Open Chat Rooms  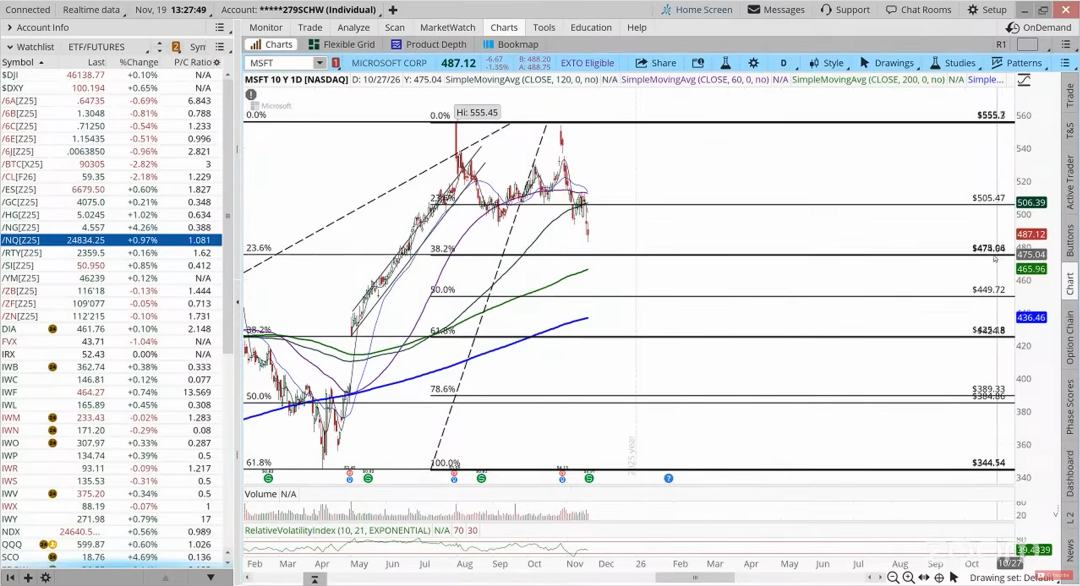click(x=918, y=10)
